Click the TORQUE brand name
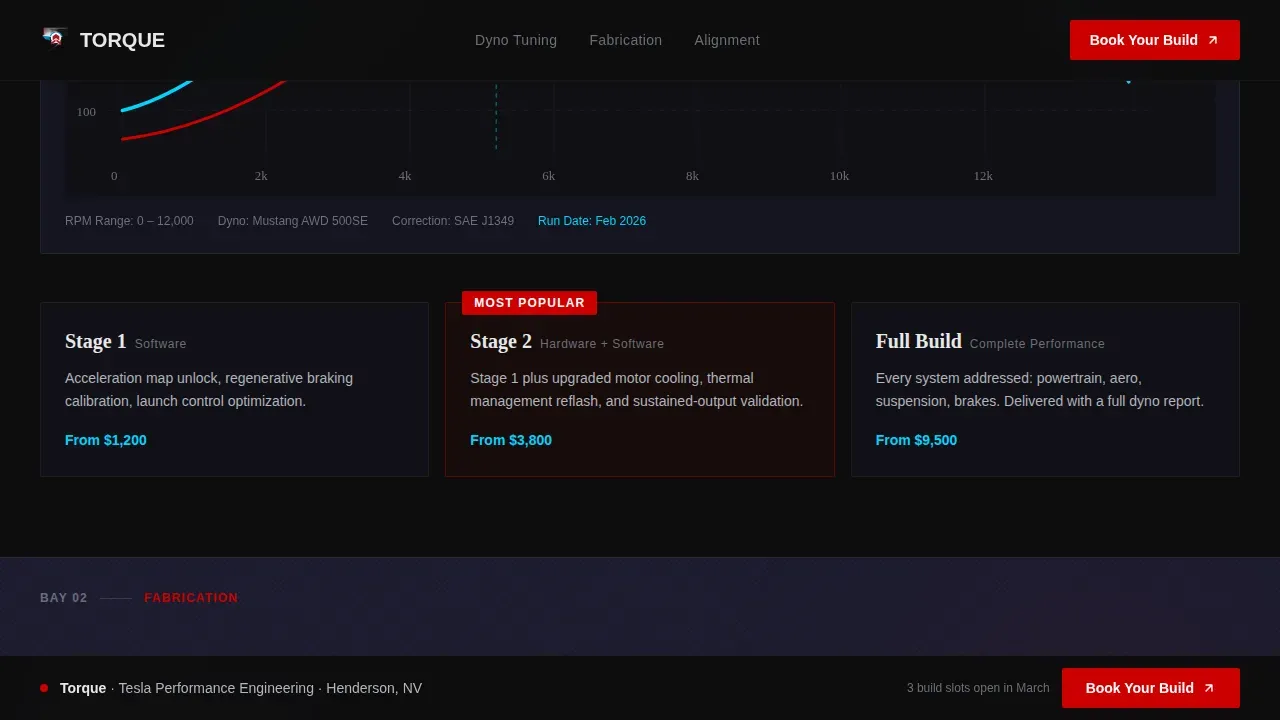Viewport: 1280px width, 720px height. (122, 40)
